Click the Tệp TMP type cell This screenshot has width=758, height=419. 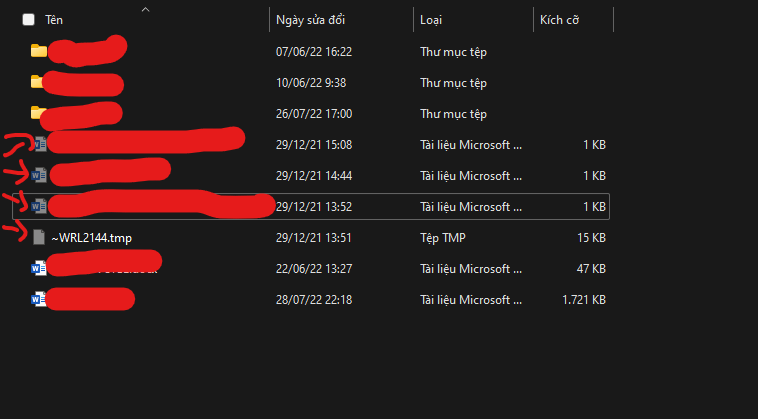[x=446, y=238]
